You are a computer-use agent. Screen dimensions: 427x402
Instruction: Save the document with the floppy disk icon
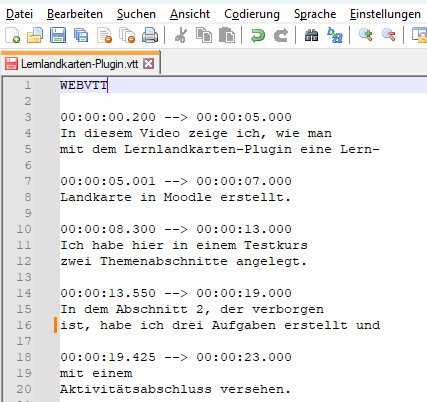tap(58, 35)
